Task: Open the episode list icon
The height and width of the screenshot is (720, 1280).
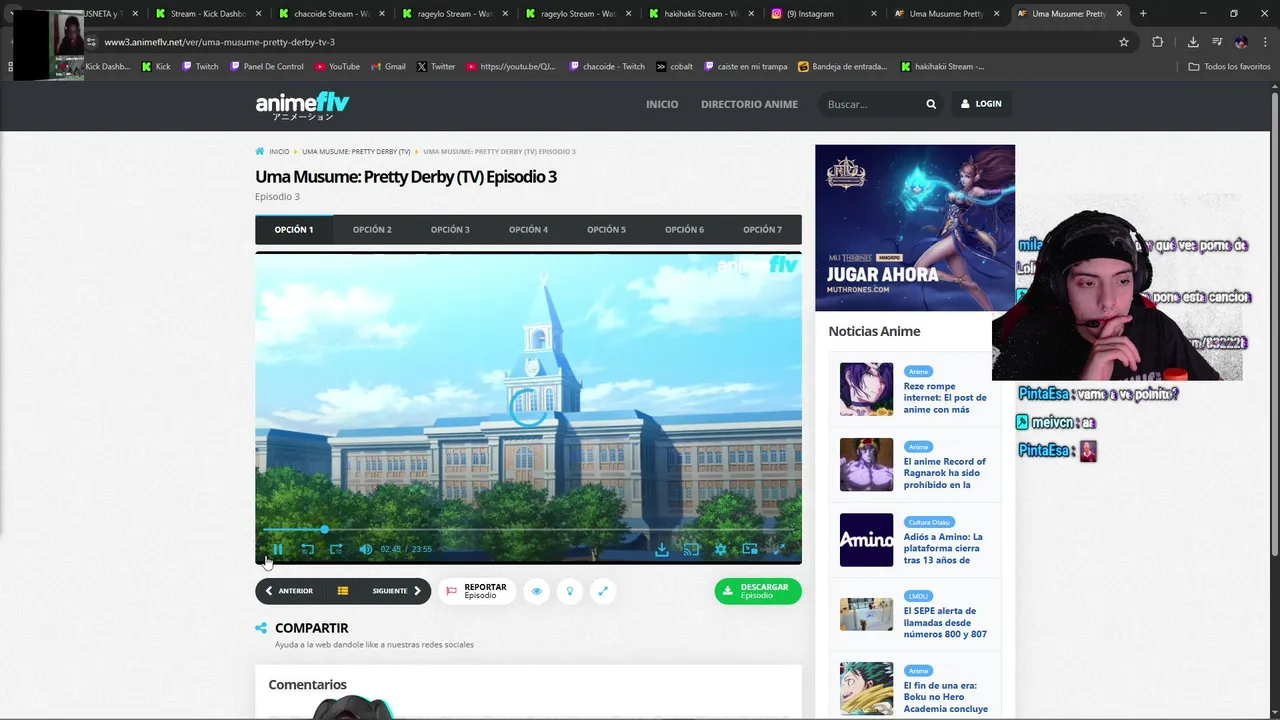Action: pyautogui.click(x=343, y=591)
